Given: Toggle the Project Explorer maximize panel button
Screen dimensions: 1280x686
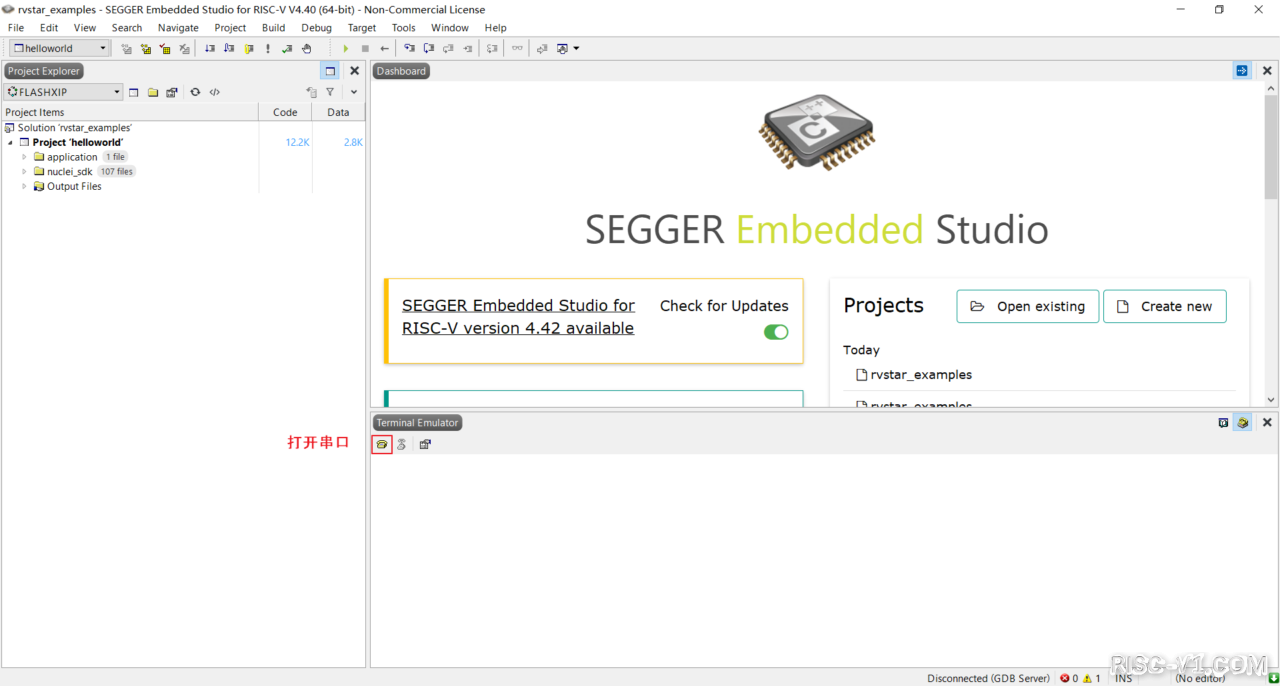Looking at the screenshot, I should click(330, 71).
